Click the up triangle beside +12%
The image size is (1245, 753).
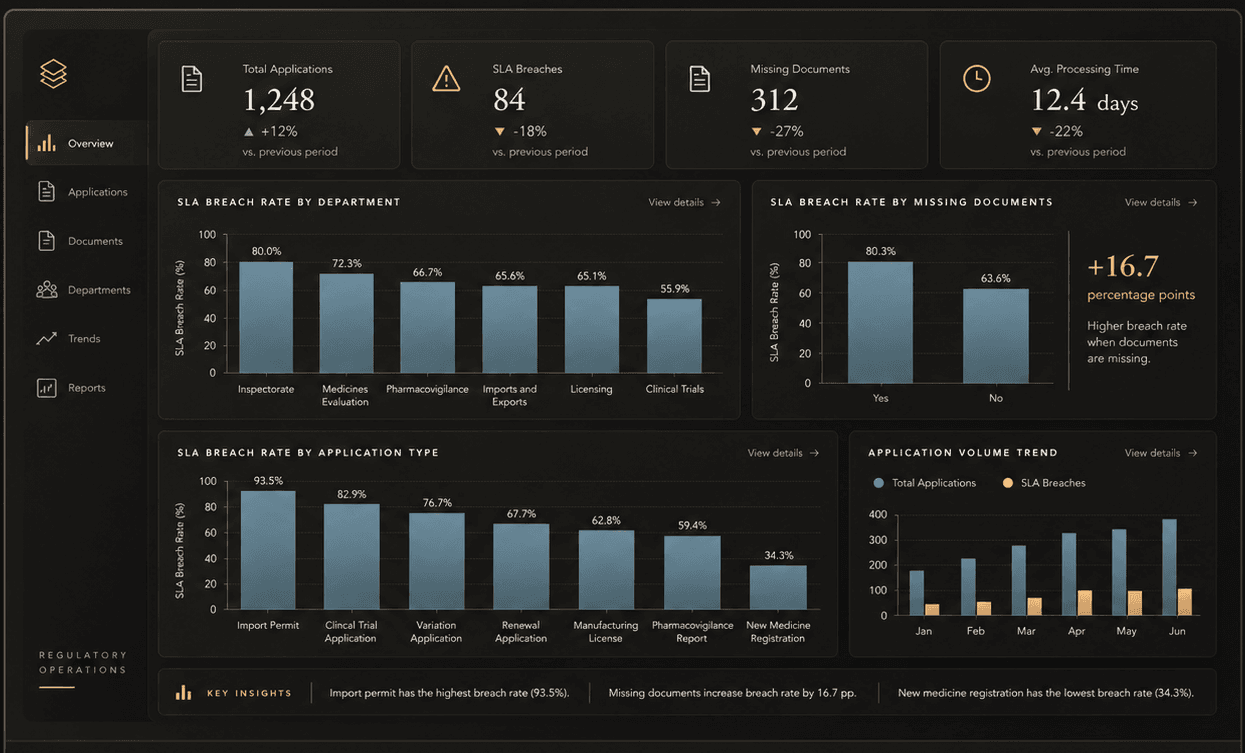tap(249, 131)
